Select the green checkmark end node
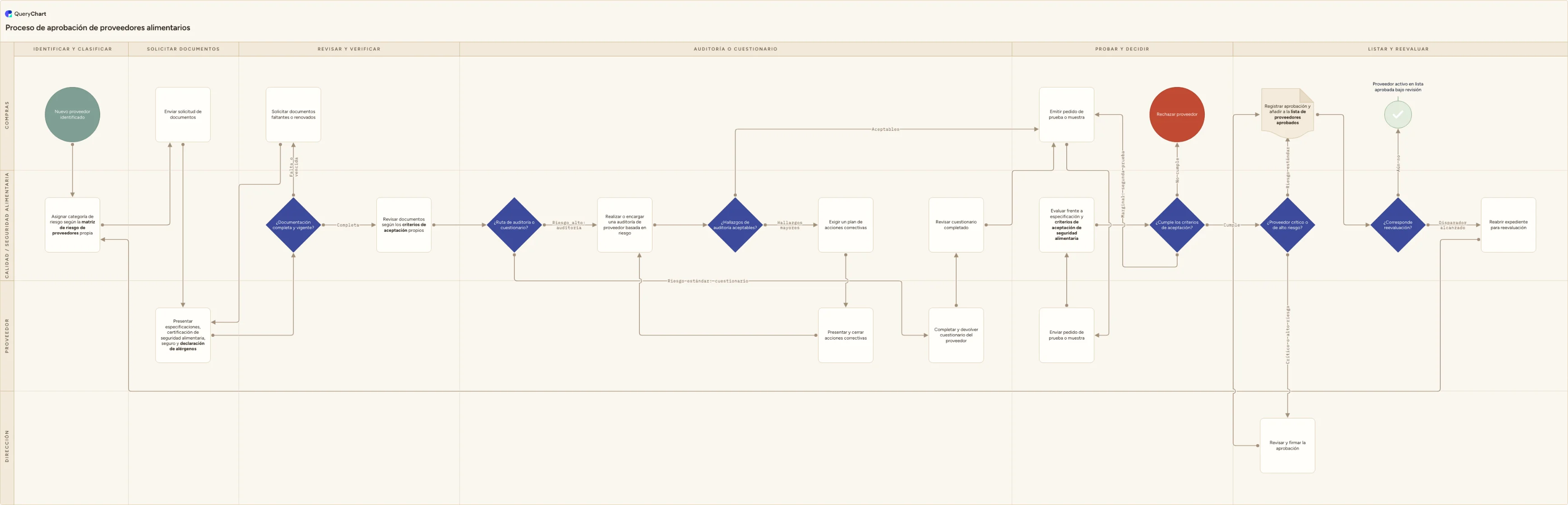1568x505 pixels. [1397, 115]
